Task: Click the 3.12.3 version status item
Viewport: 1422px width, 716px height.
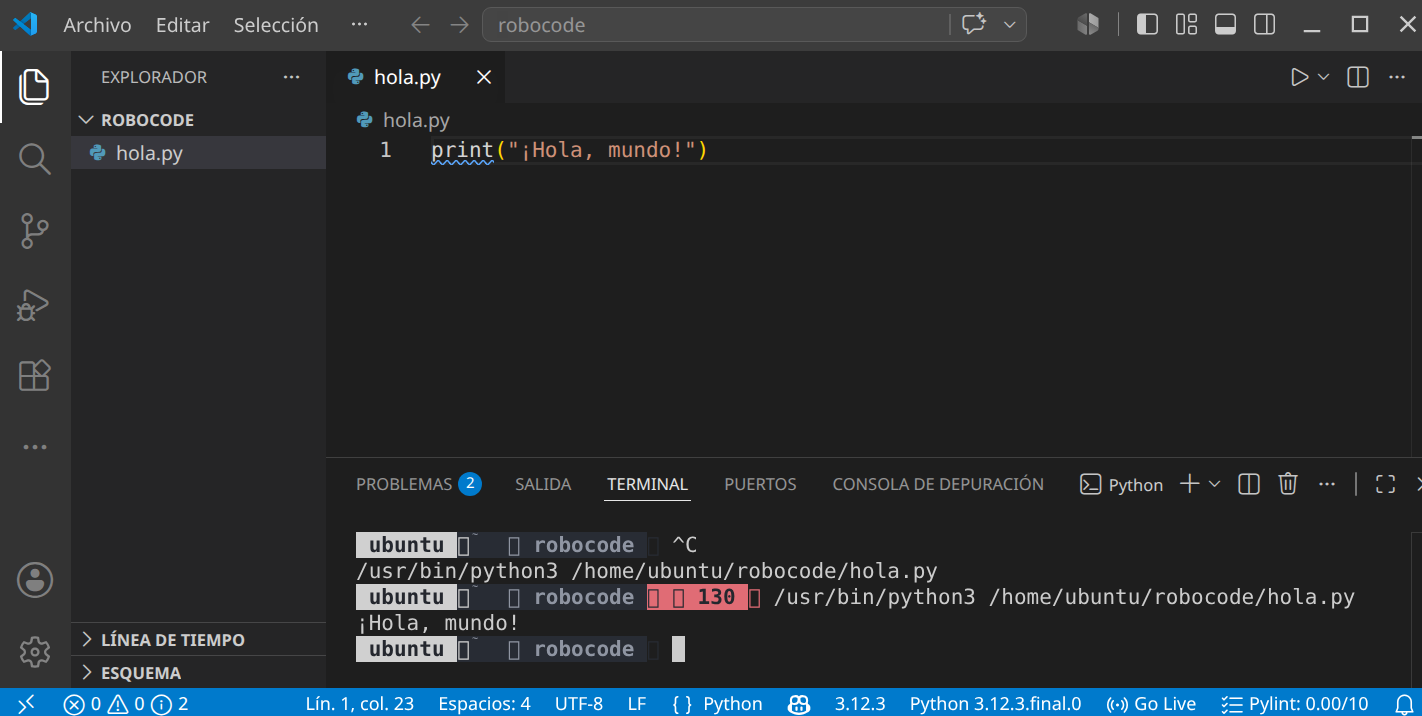Action: click(860, 703)
